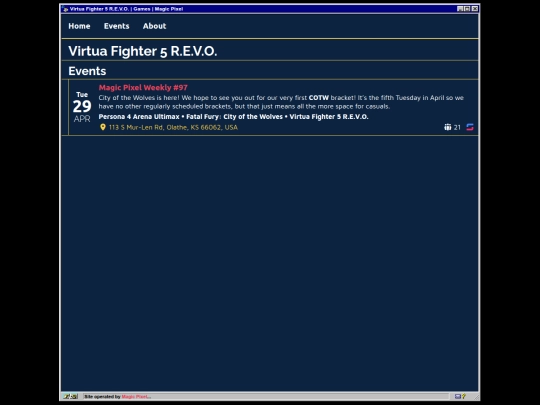Click the attendee count icon beside 21

447,127
